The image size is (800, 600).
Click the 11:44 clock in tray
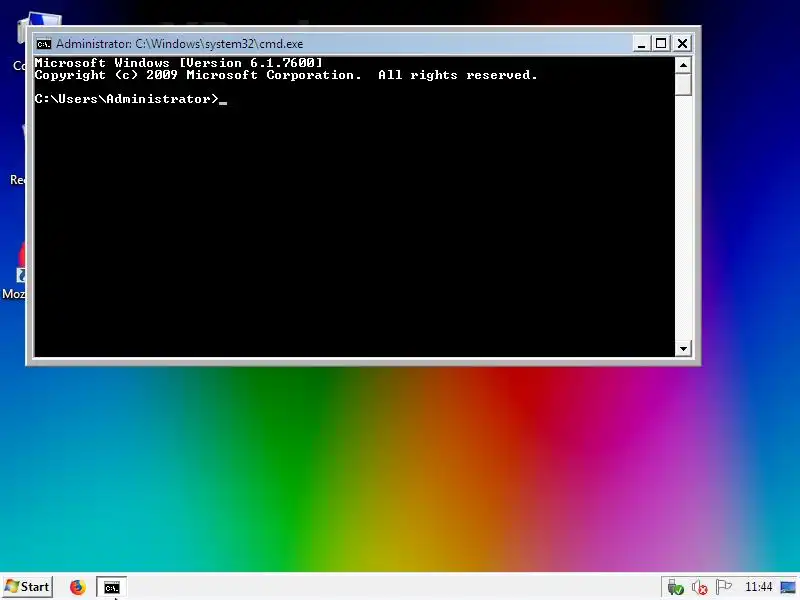759,587
